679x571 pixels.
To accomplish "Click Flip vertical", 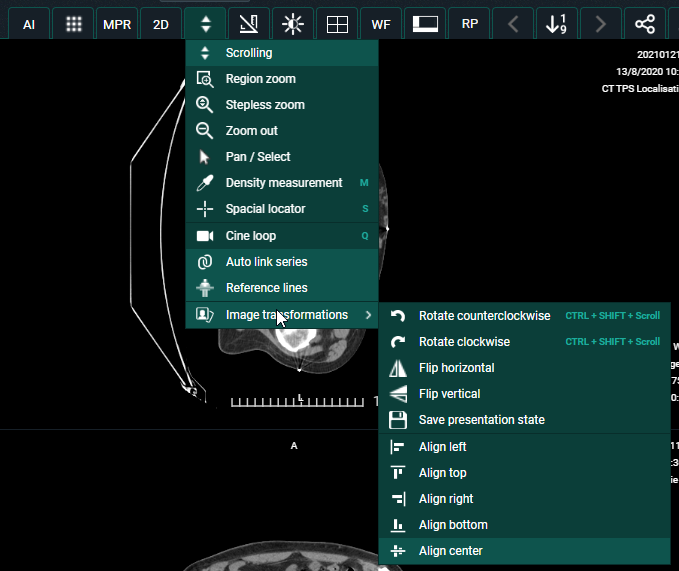I will click(524, 394).
